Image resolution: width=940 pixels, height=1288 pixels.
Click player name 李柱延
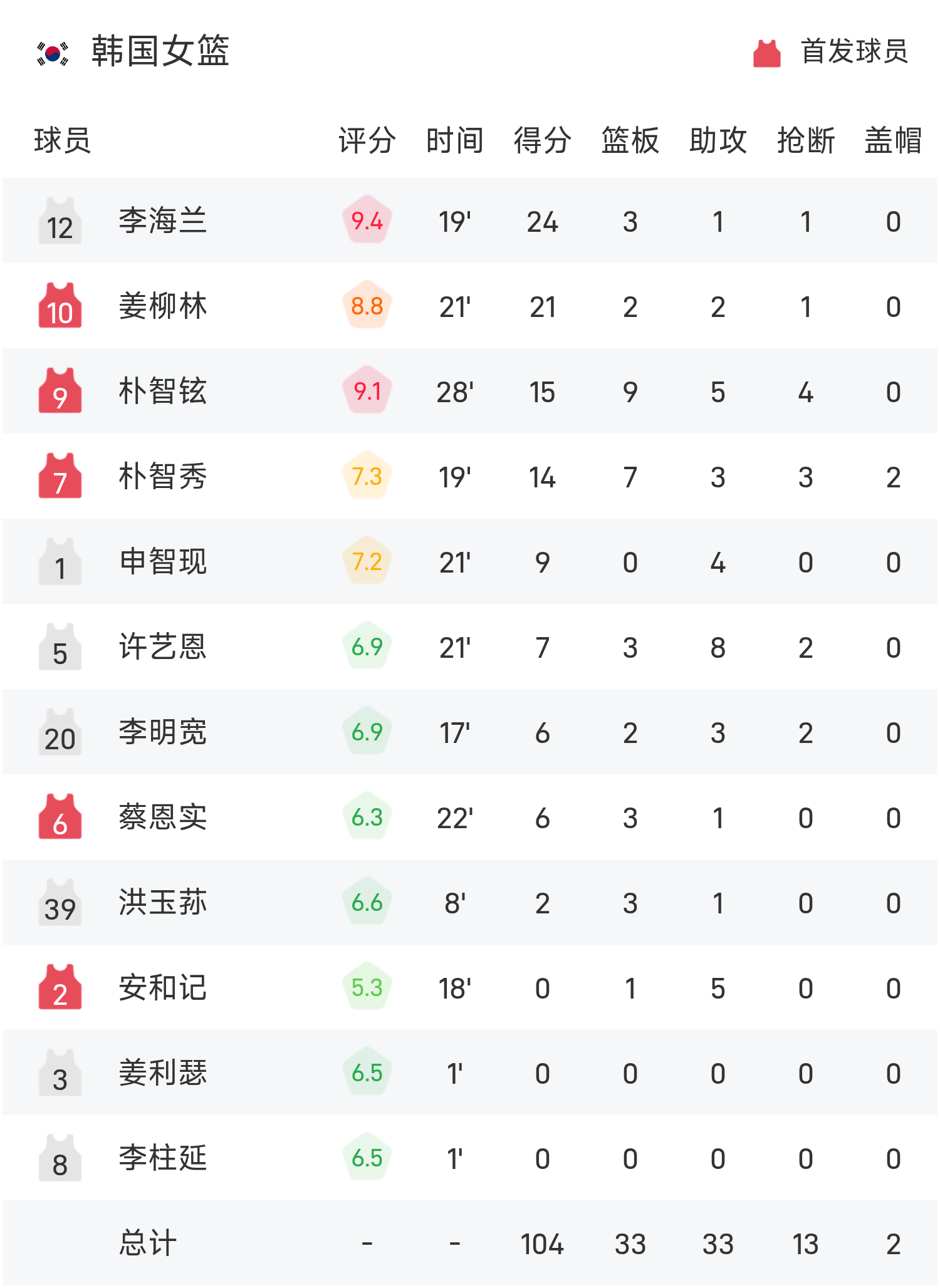[163, 1158]
